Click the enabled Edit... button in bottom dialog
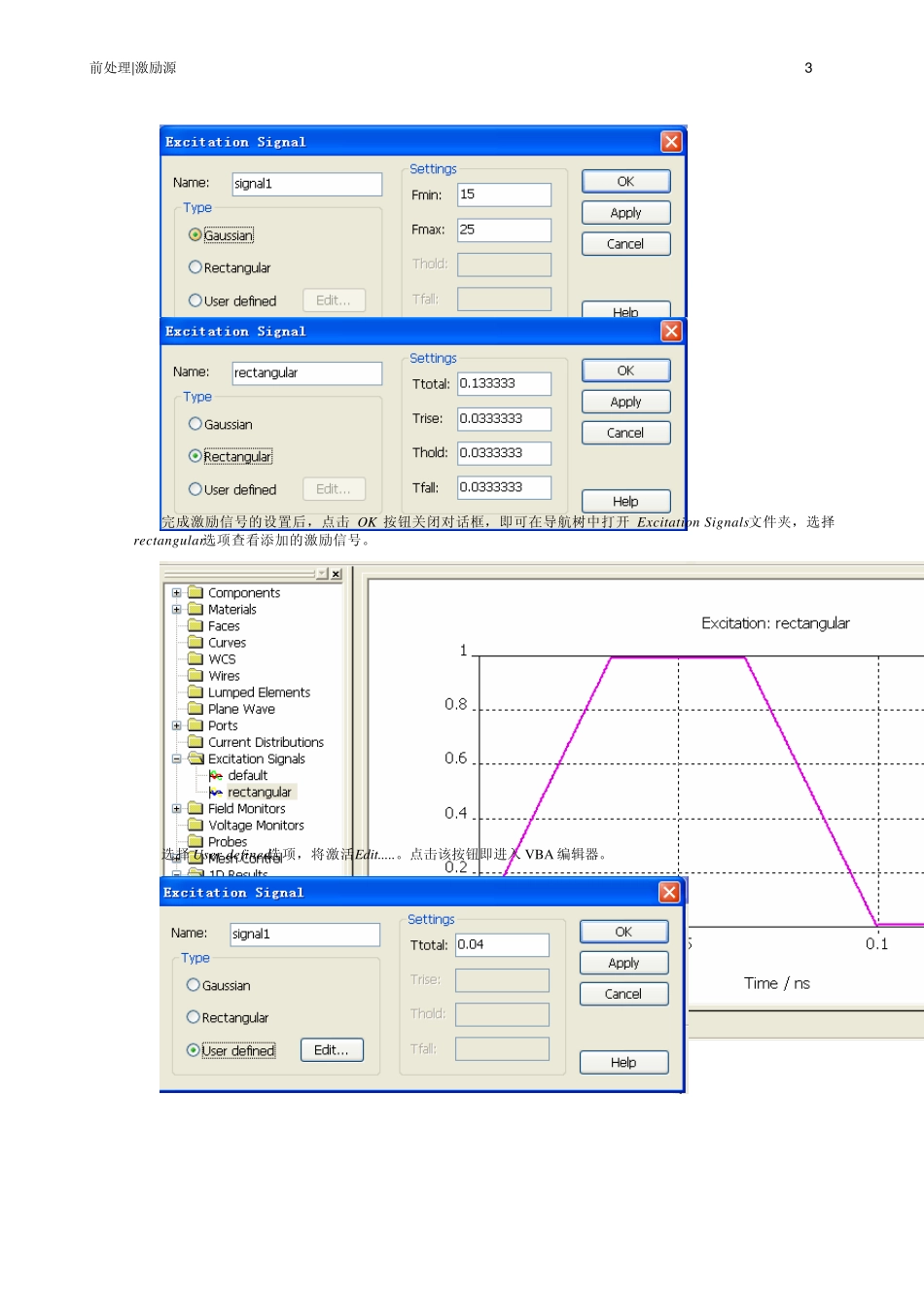 click(x=332, y=1050)
